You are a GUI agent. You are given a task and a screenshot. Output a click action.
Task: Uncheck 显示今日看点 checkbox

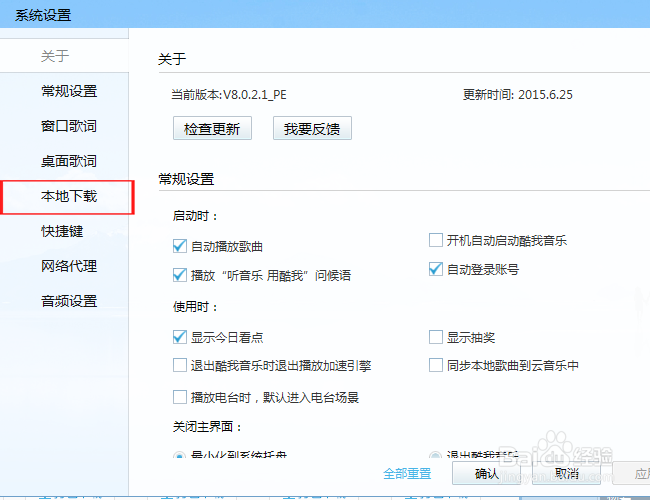(x=179, y=337)
